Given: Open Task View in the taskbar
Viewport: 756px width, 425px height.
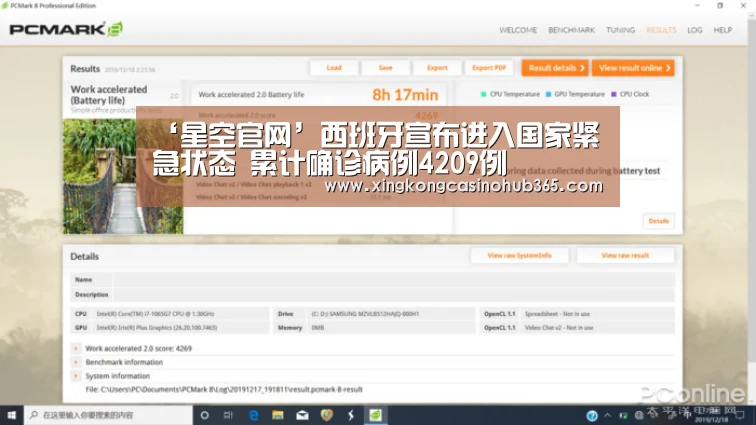Looking at the screenshot, I should (x=229, y=415).
